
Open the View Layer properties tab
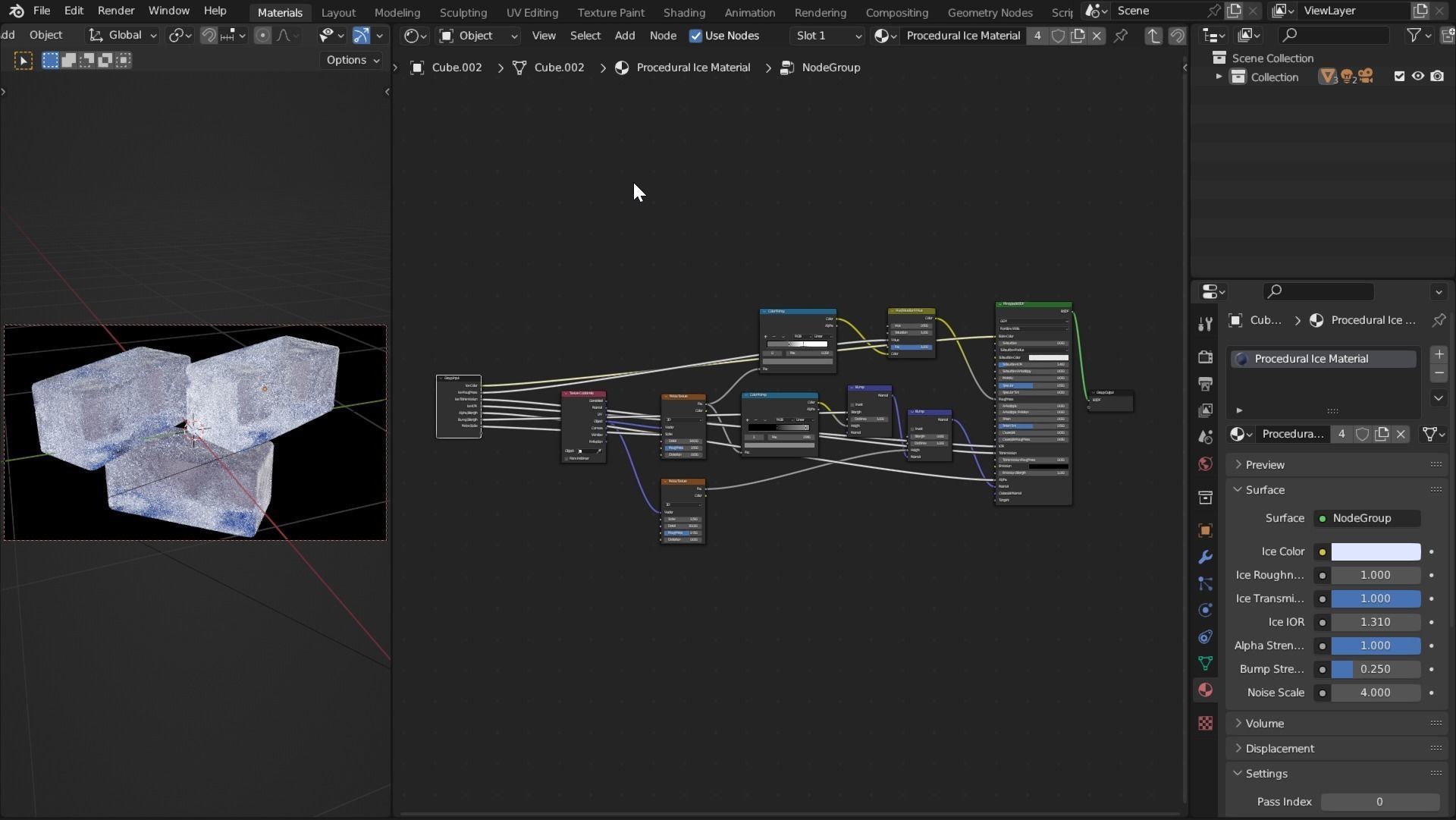1205,410
